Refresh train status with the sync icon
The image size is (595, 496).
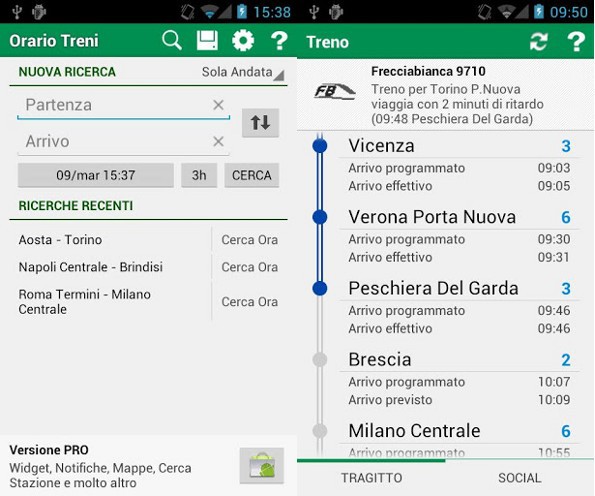tap(539, 42)
